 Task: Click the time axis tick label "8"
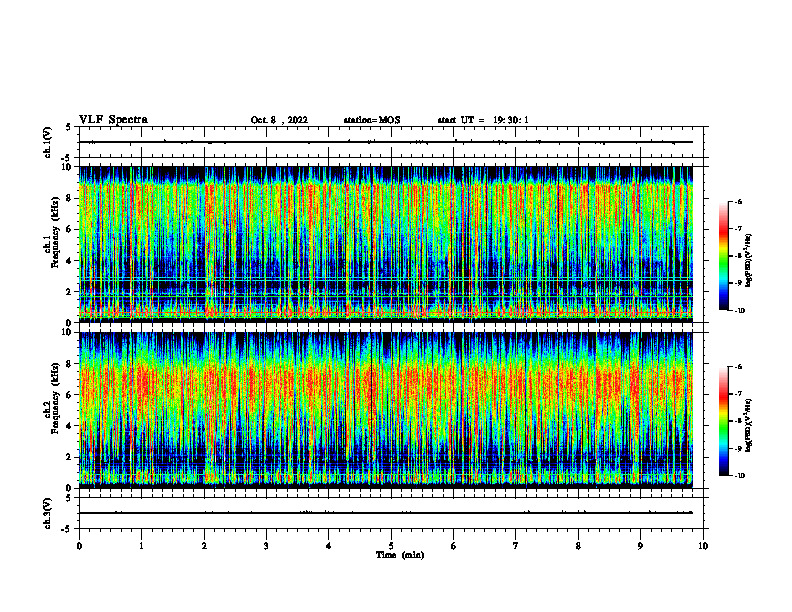[578, 546]
